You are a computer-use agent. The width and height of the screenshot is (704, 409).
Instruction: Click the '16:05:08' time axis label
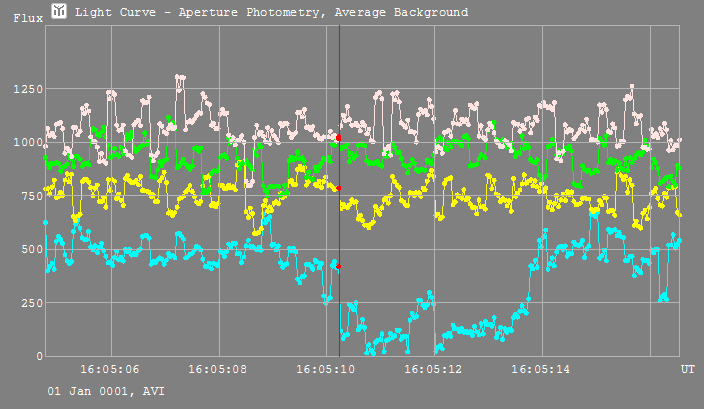[x=217, y=369]
